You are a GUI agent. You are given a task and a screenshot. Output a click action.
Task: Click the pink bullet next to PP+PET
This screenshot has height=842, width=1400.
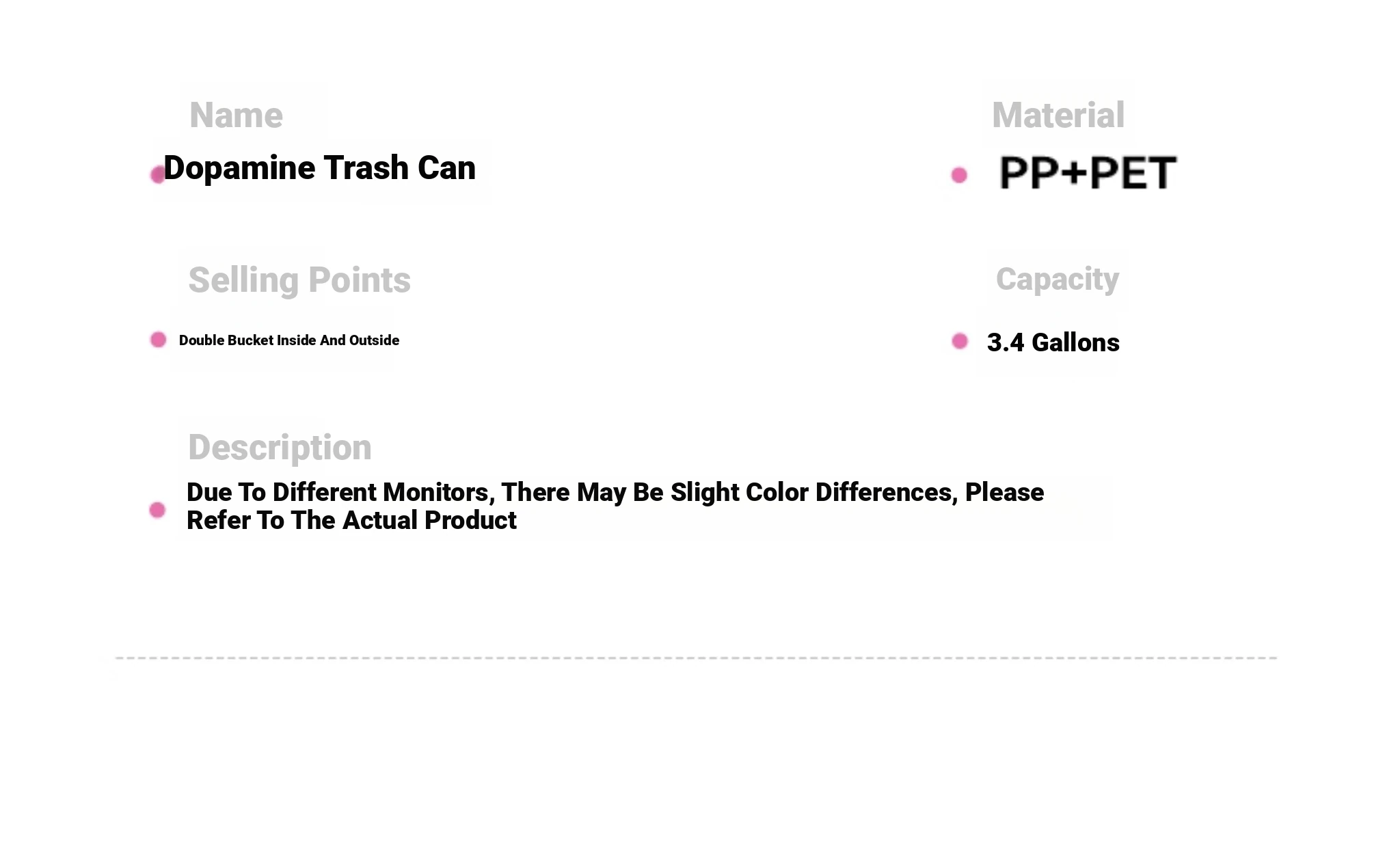click(959, 176)
